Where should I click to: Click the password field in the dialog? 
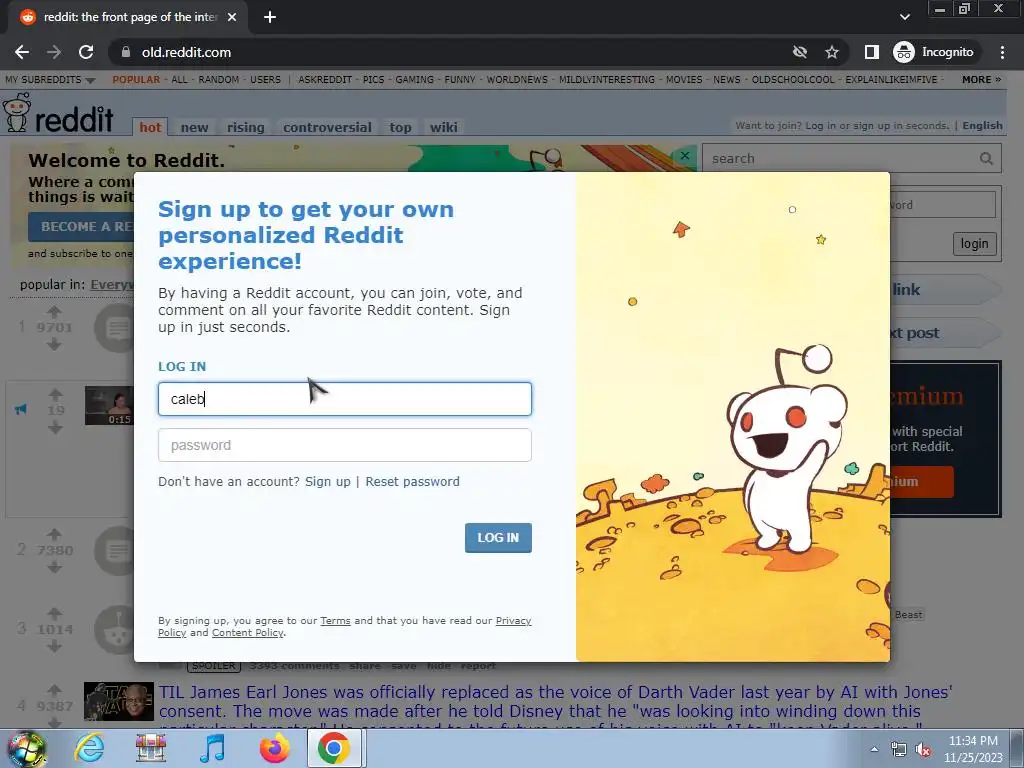(x=345, y=445)
